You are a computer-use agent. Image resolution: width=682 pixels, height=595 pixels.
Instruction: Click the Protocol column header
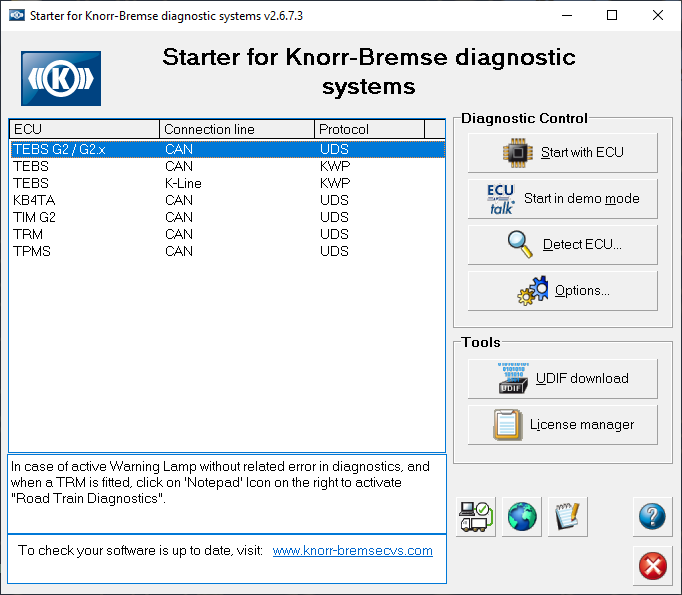click(x=369, y=129)
